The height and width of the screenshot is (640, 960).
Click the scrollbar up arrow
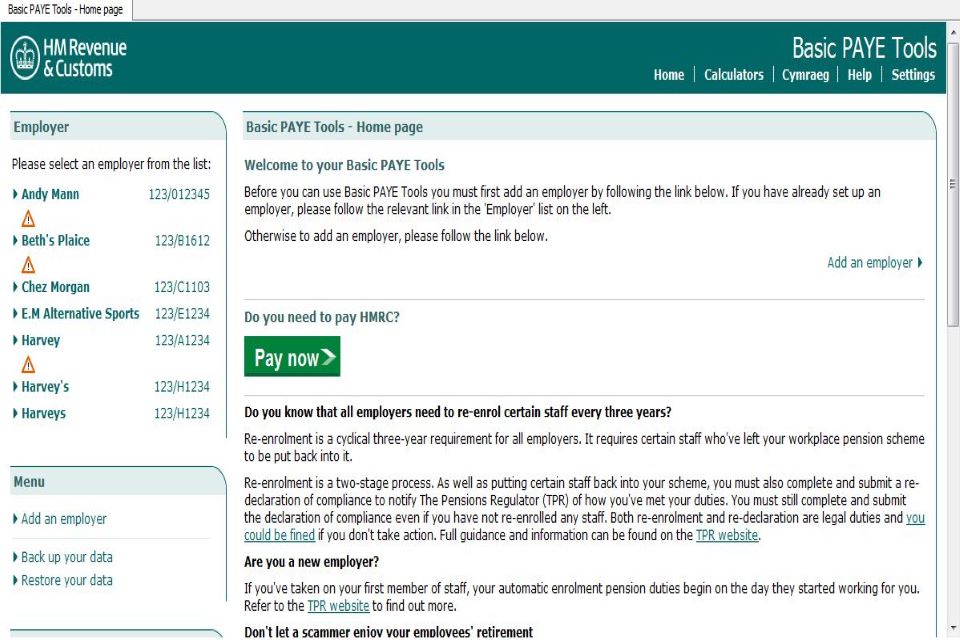(x=953, y=32)
